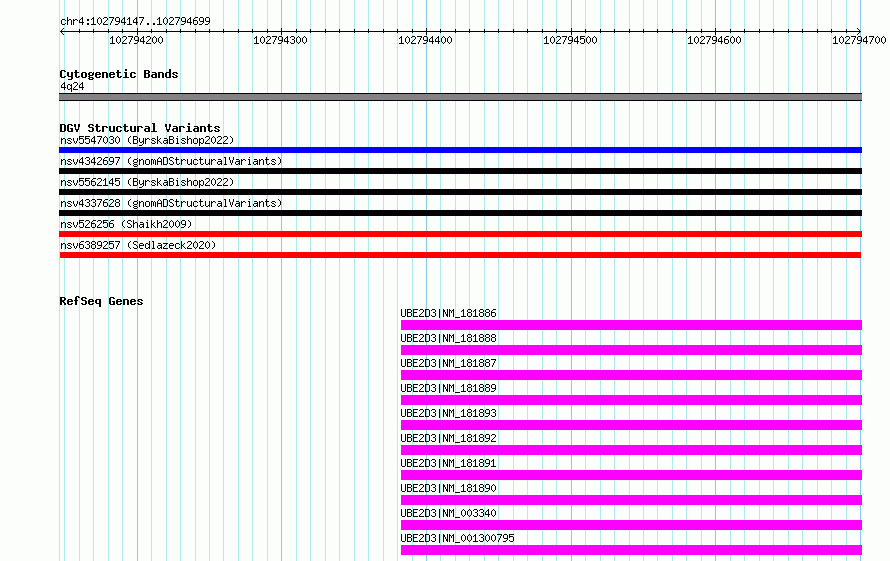
Task: Click the red nsv526256 variant bar
Action: [x=460, y=234]
